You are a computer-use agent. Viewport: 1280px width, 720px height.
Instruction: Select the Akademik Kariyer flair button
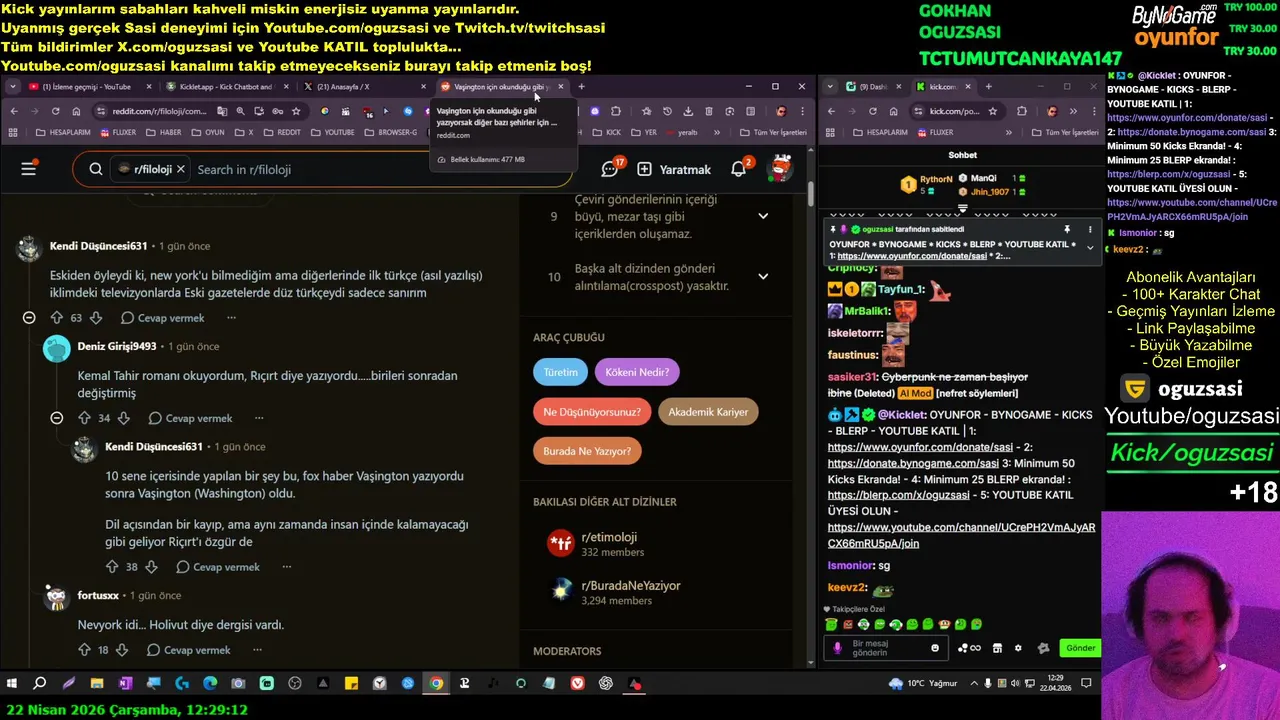(708, 412)
